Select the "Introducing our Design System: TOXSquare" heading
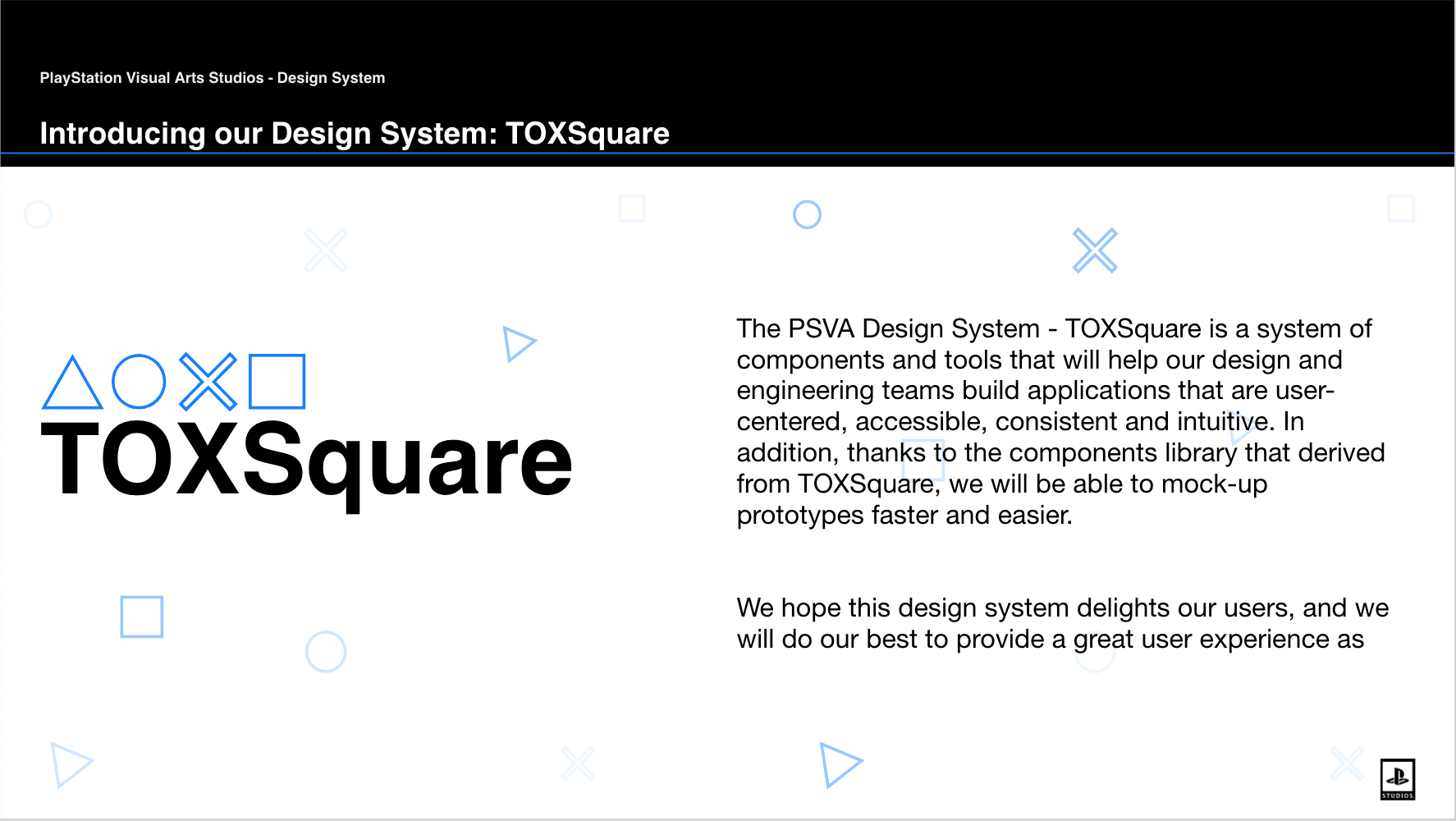This screenshot has width=1456, height=821. pos(355,133)
